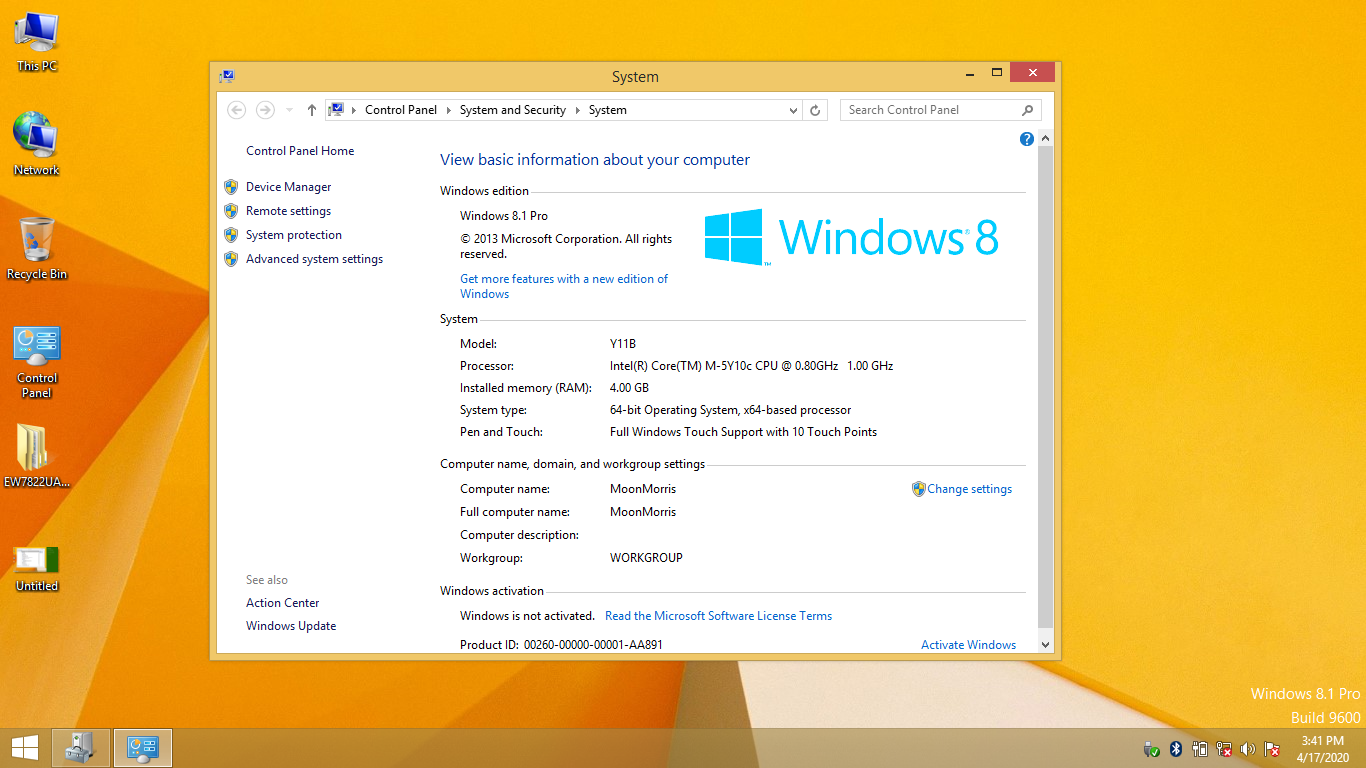Click the volume speaker tray icon
This screenshot has width=1366, height=768.
point(1248,749)
